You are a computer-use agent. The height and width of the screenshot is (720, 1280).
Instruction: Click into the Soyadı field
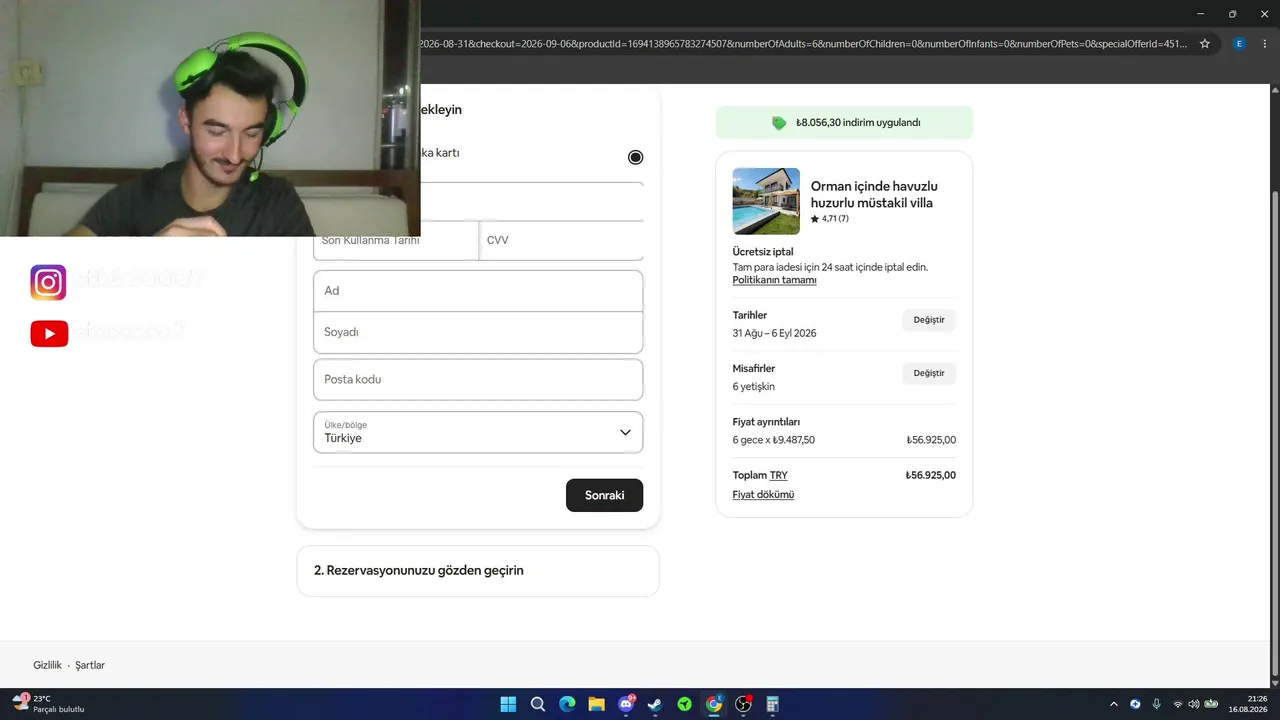(x=478, y=332)
